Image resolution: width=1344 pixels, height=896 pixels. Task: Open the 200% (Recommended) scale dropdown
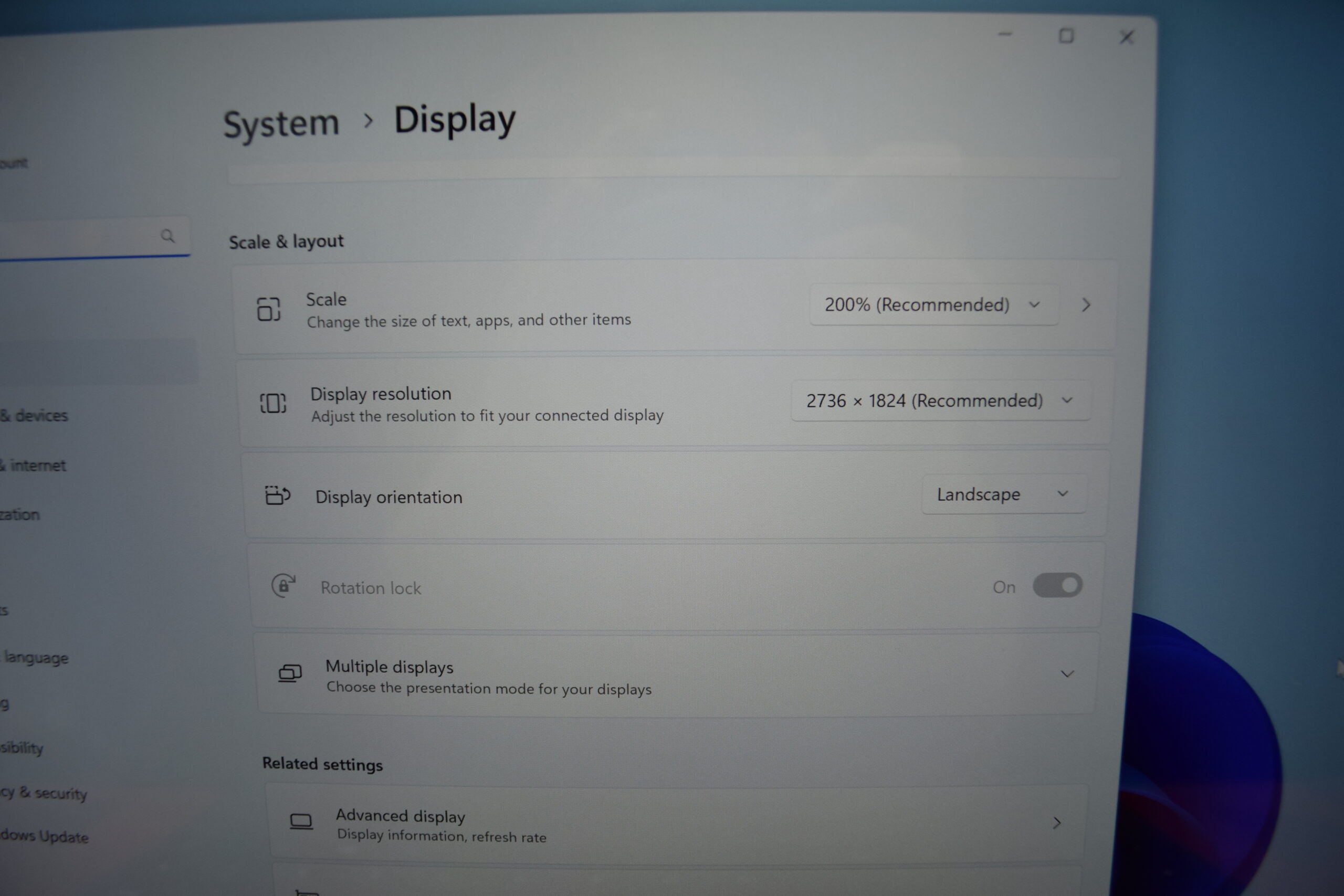(934, 305)
